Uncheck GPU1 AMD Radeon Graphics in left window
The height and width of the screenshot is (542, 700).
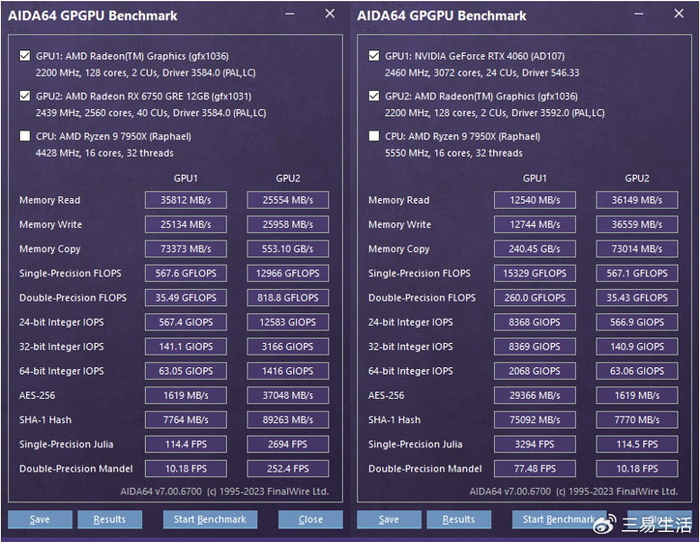[25, 57]
